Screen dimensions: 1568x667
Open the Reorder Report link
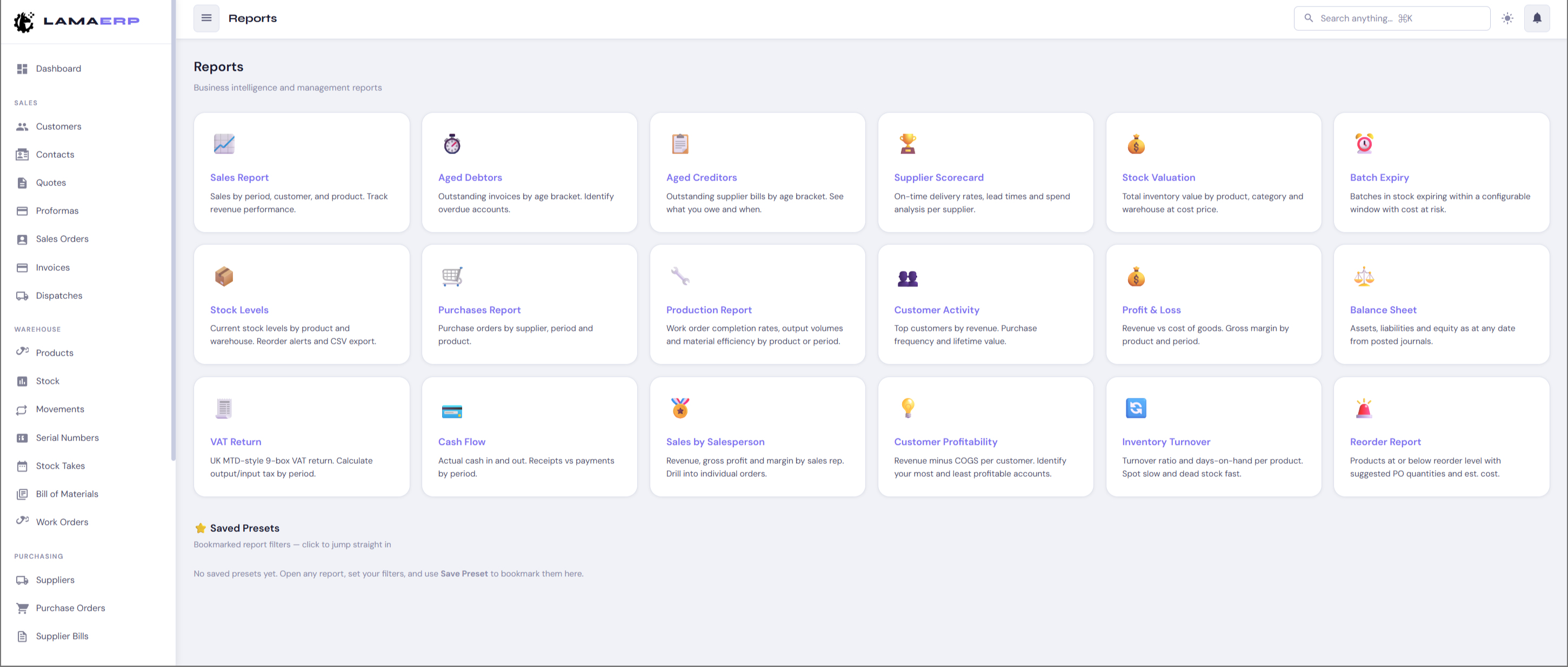pyautogui.click(x=1385, y=442)
